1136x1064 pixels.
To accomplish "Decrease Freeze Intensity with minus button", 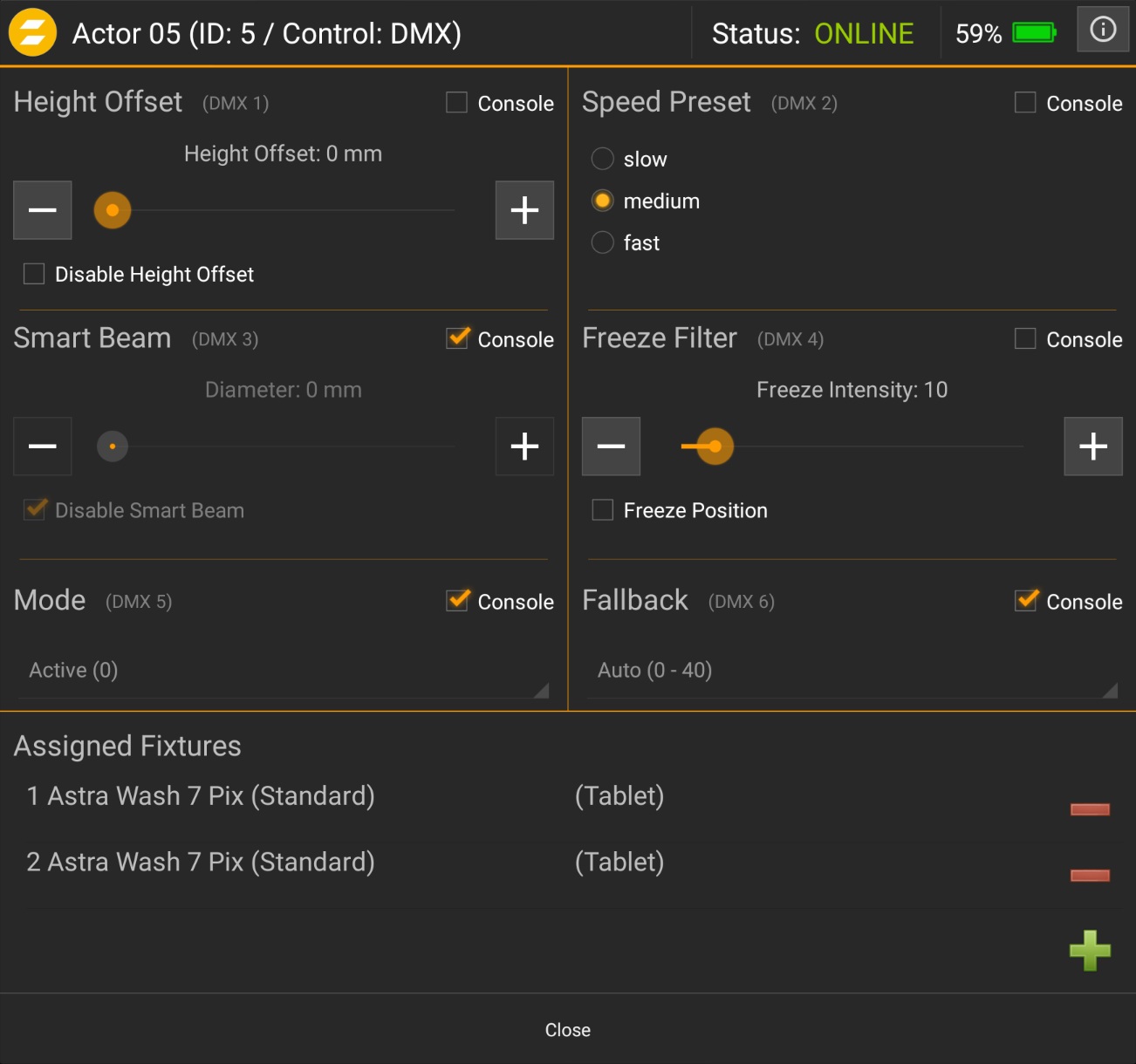I will [x=611, y=447].
